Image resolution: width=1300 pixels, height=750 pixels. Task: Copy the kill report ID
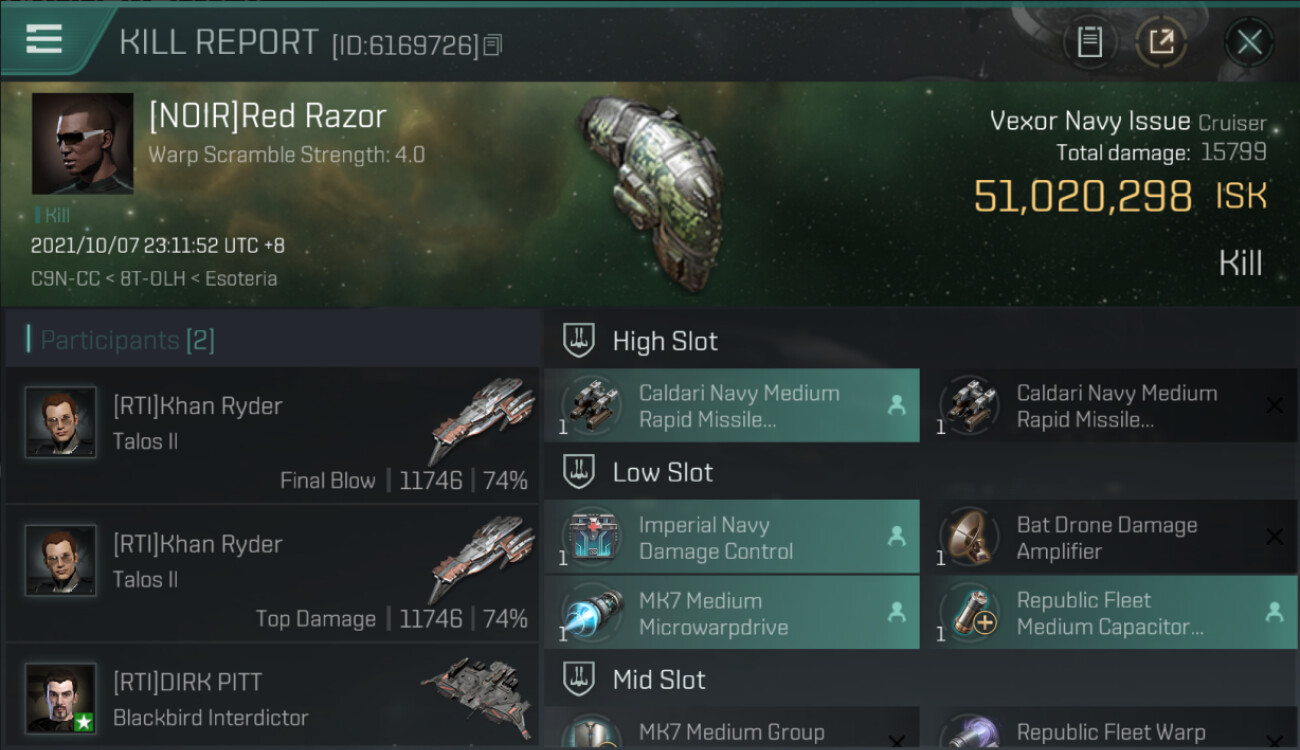(x=492, y=45)
